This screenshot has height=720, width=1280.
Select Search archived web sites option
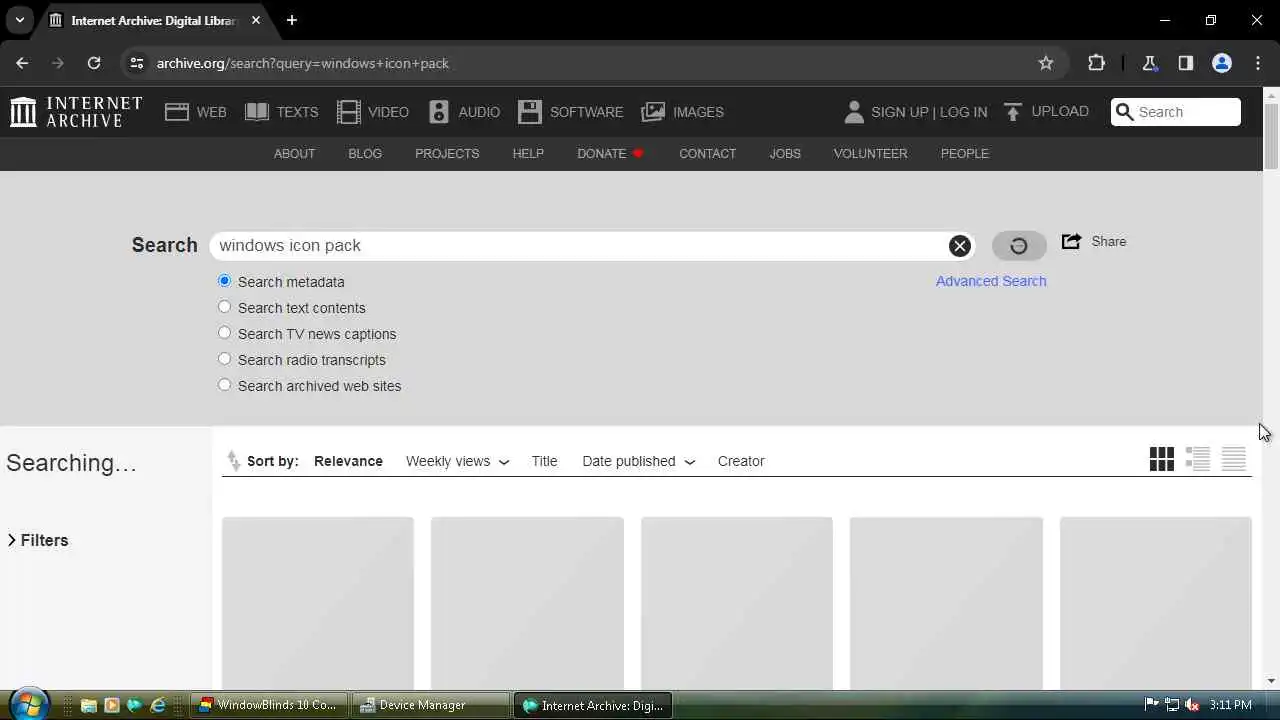pyautogui.click(x=224, y=385)
